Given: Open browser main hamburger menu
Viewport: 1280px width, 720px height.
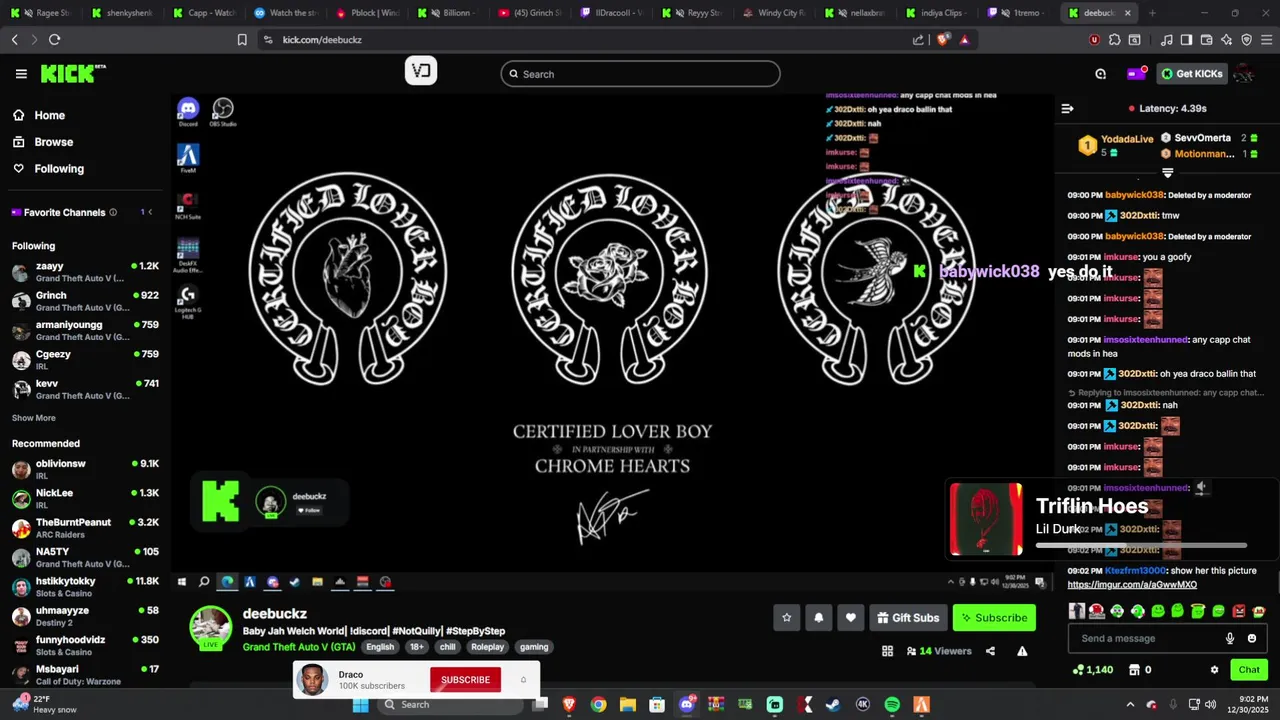Looking at the screenshot, I should [1266, 40].
